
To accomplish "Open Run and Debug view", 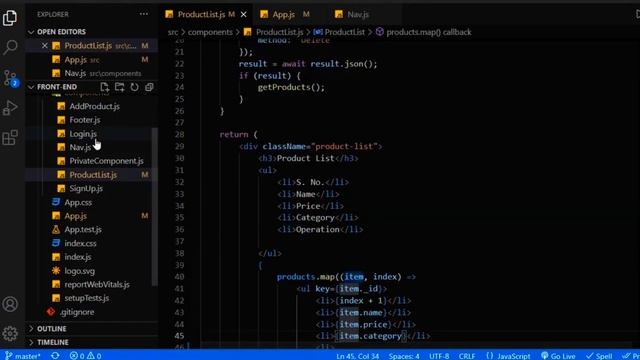I will (10, 108).
